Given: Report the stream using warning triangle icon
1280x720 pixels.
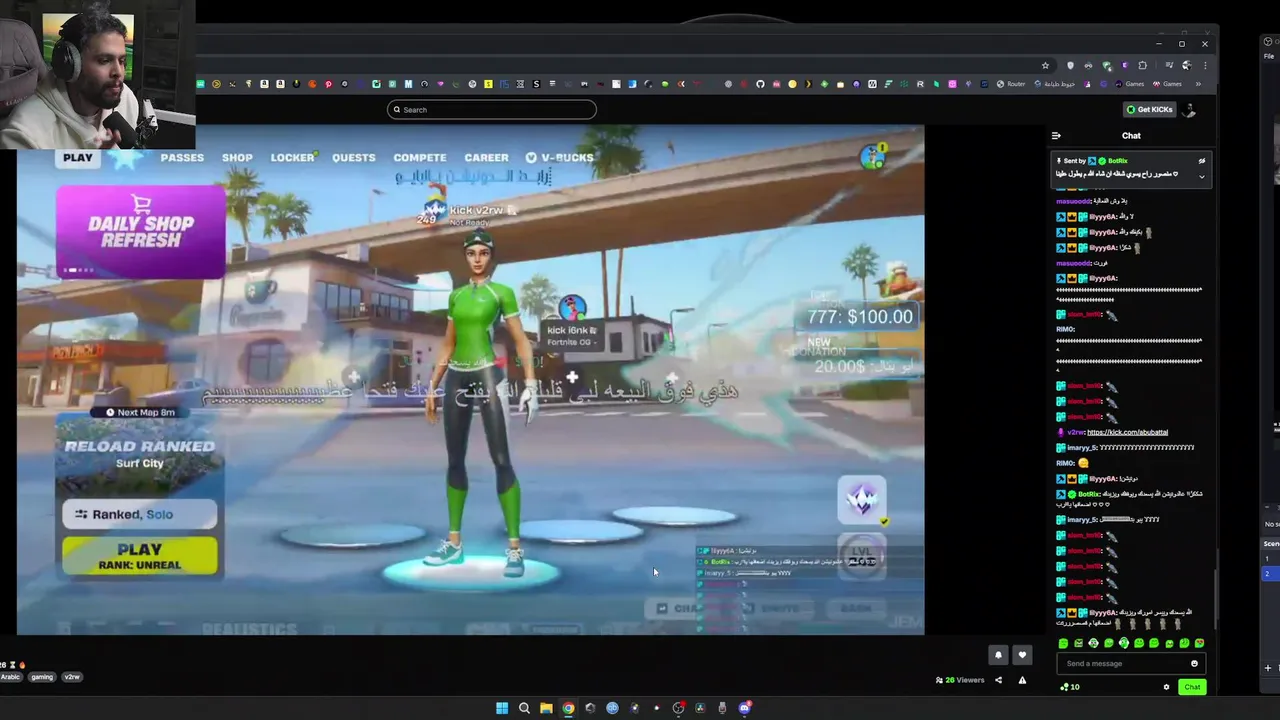Looking at the screenshot, I should pyautogui.click(x=1022, y=680).
